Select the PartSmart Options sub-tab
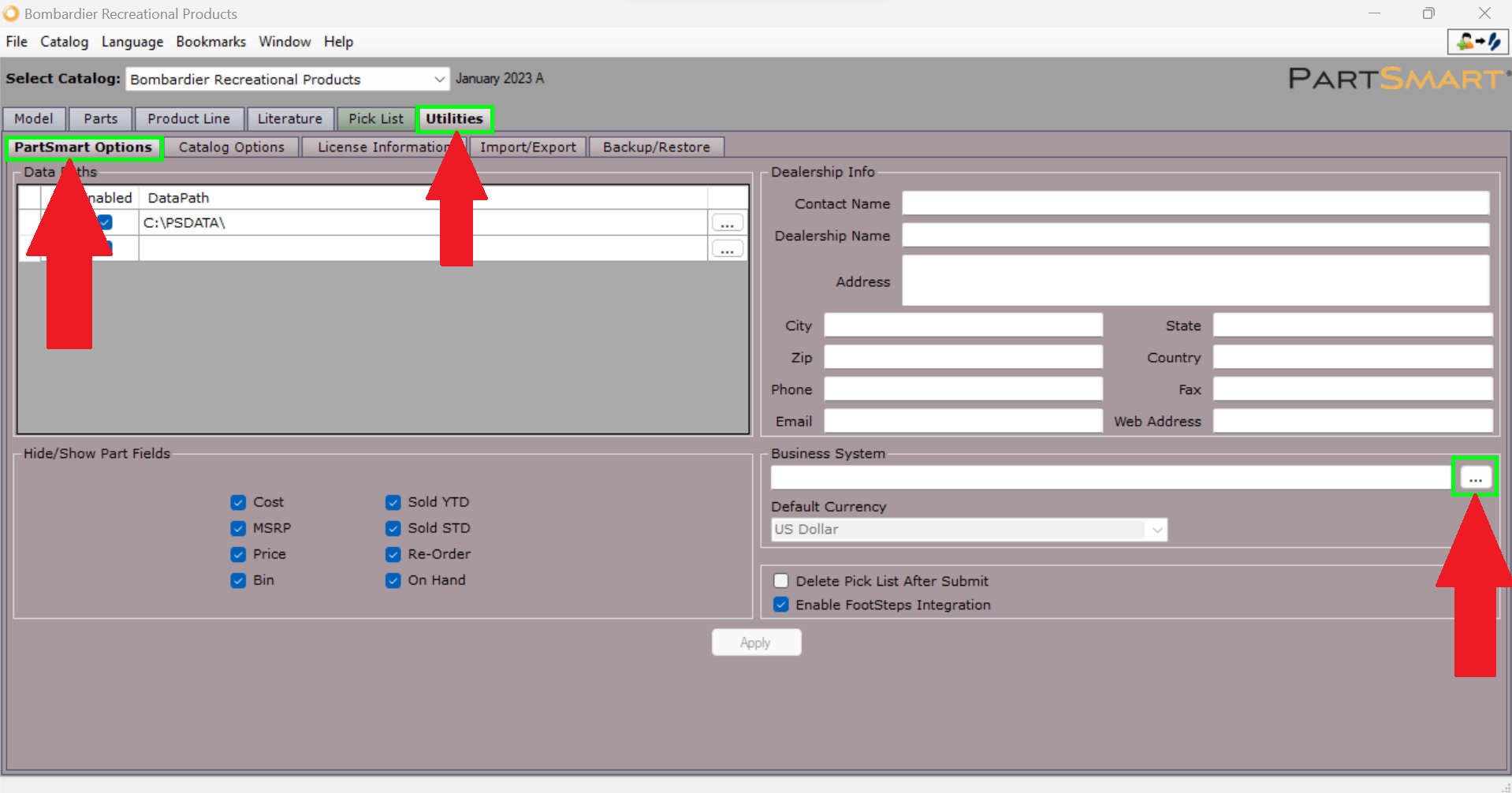This screenshot has height=793, width=1512. [x=84, y=147]
